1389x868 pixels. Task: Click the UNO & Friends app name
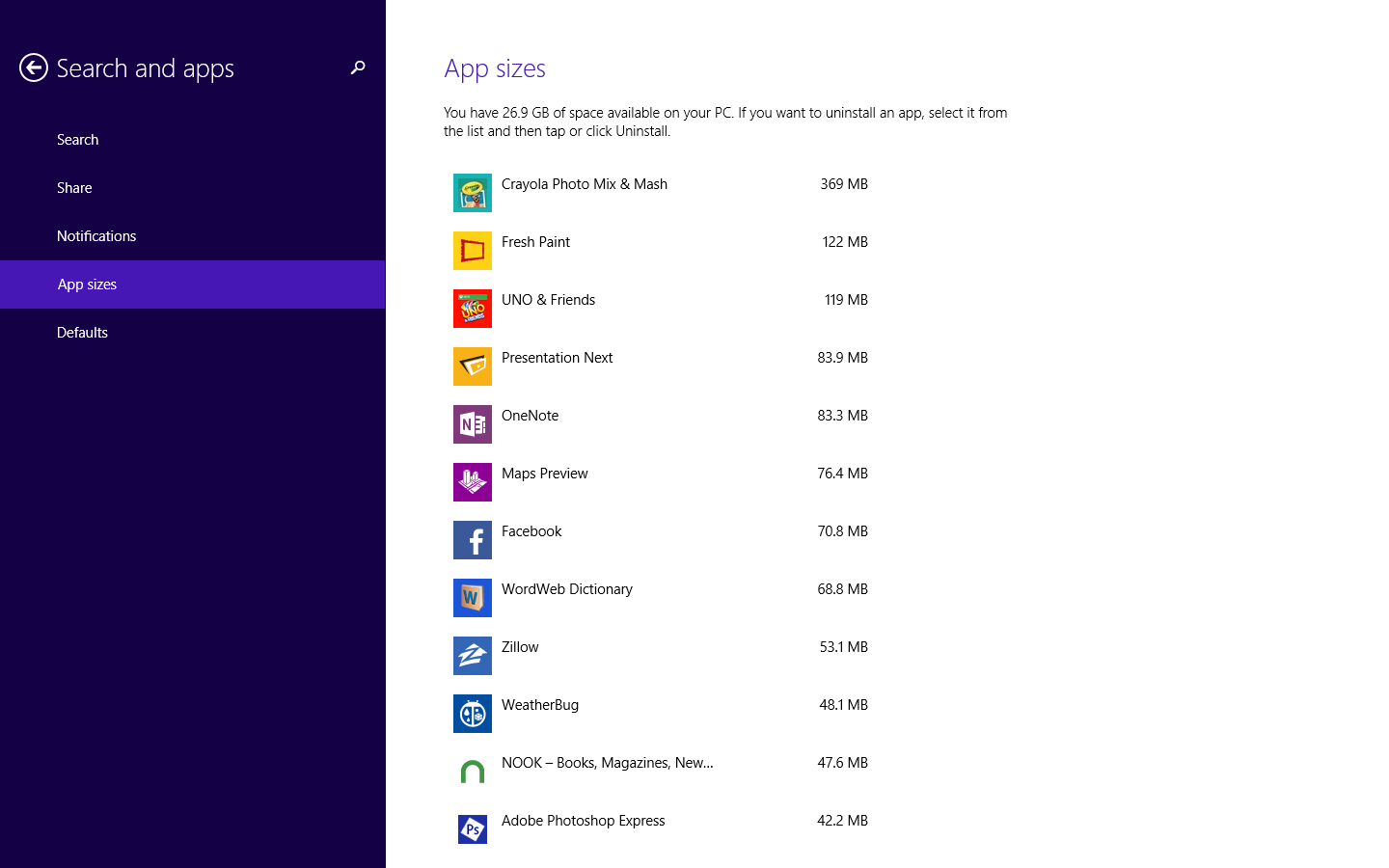point(548,300)
